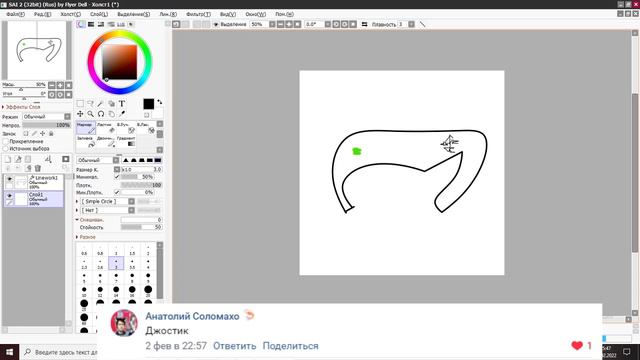The image size is (640, 360).
Task: Enable the Прикрепление checkbox
Action: 6,141
